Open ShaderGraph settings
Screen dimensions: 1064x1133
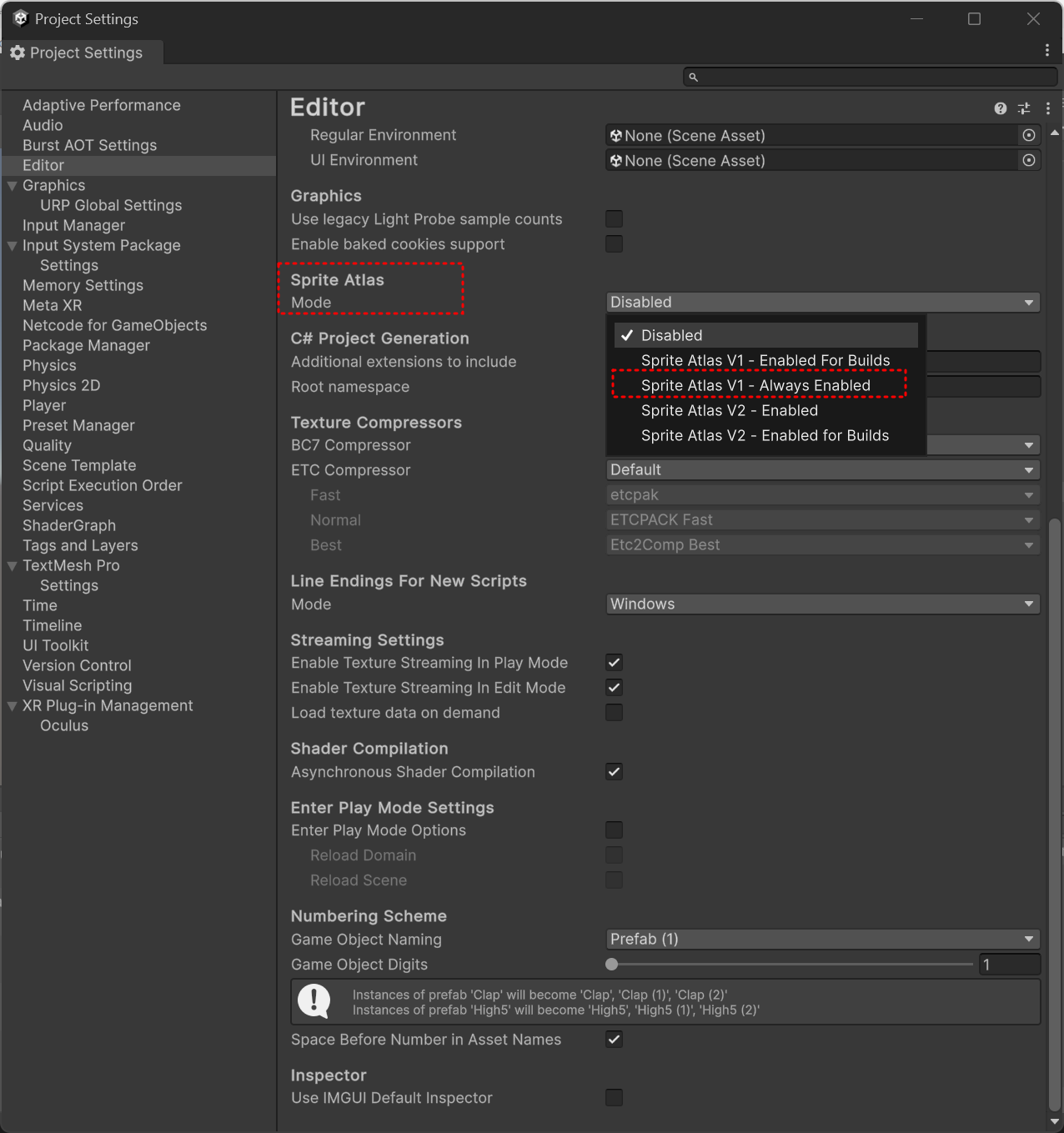click(x=69, y=525)
